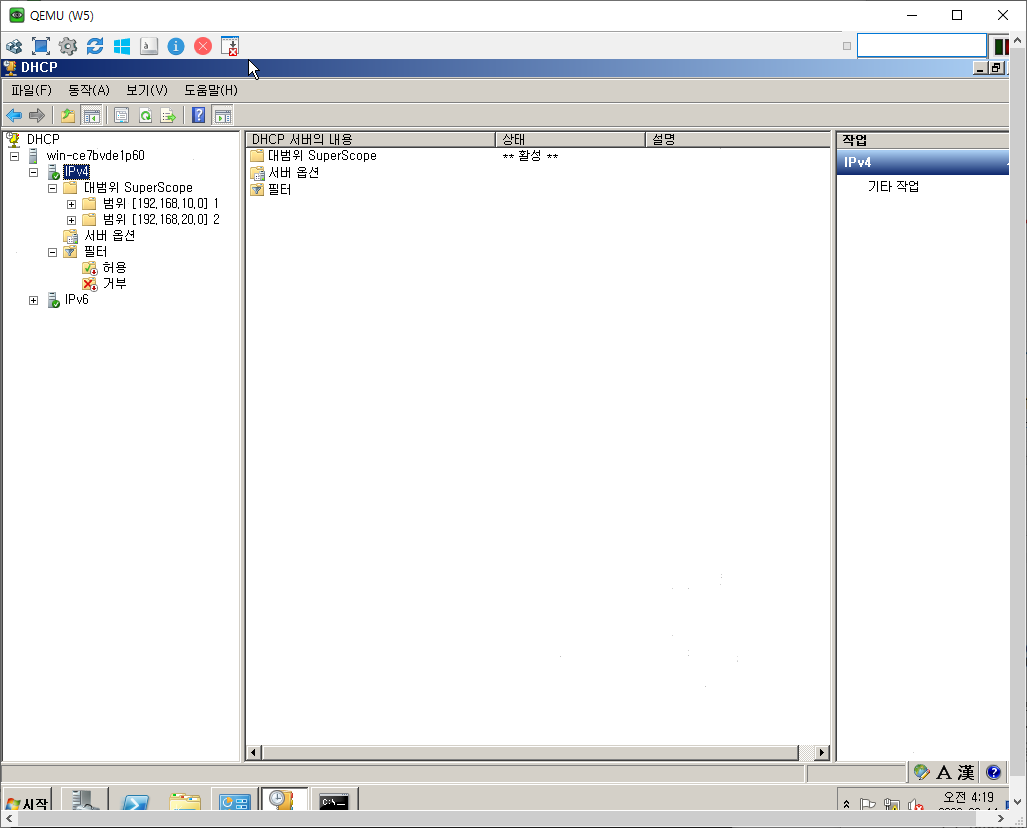Go back with the blue left arrow
Screen dimensions: 1027x828
[x=14, y=116]
